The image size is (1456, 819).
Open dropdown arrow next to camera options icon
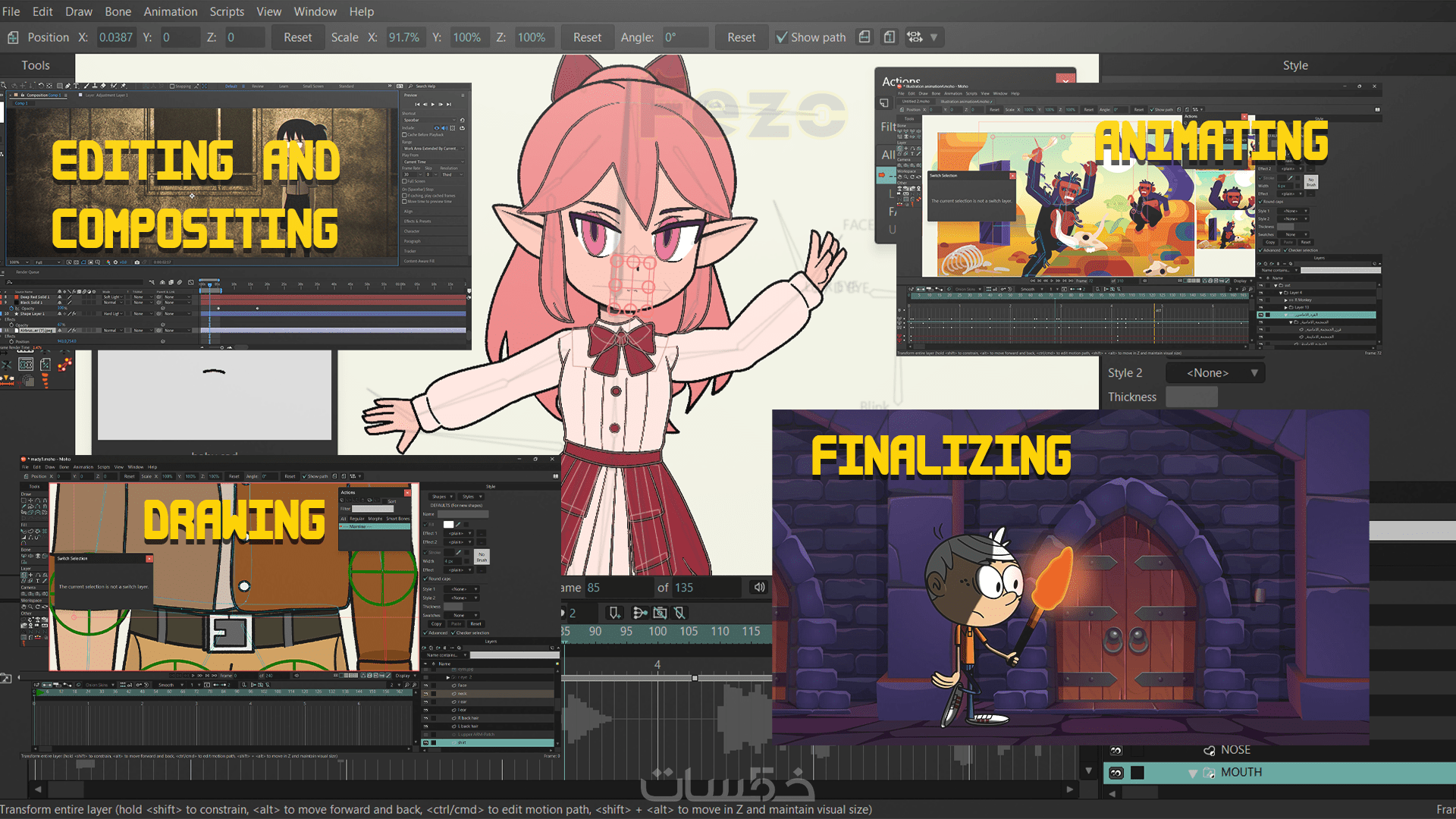point(934,37)
